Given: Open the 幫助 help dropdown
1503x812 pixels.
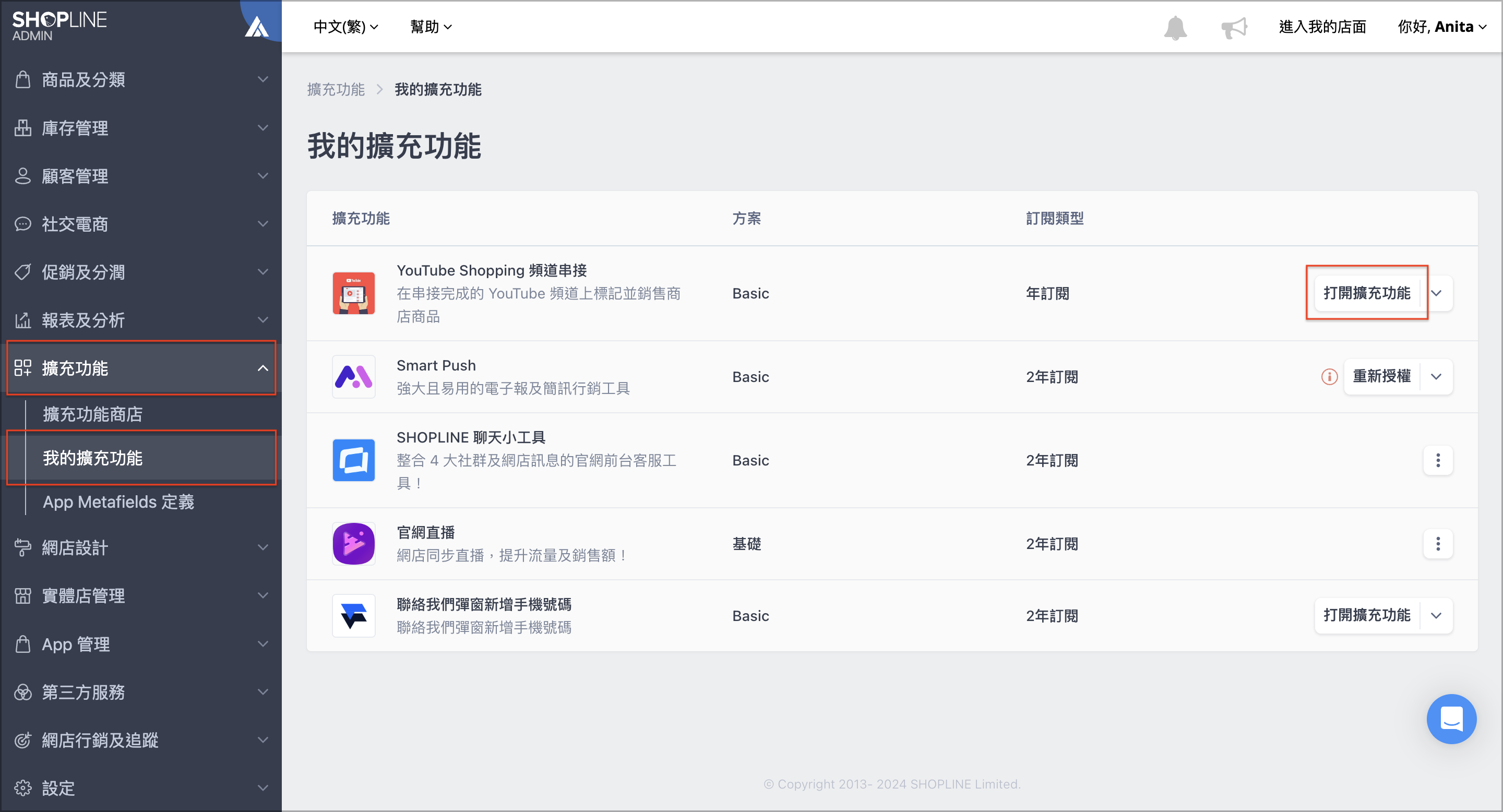Looking at the screenshot, I should pos(431,27).
